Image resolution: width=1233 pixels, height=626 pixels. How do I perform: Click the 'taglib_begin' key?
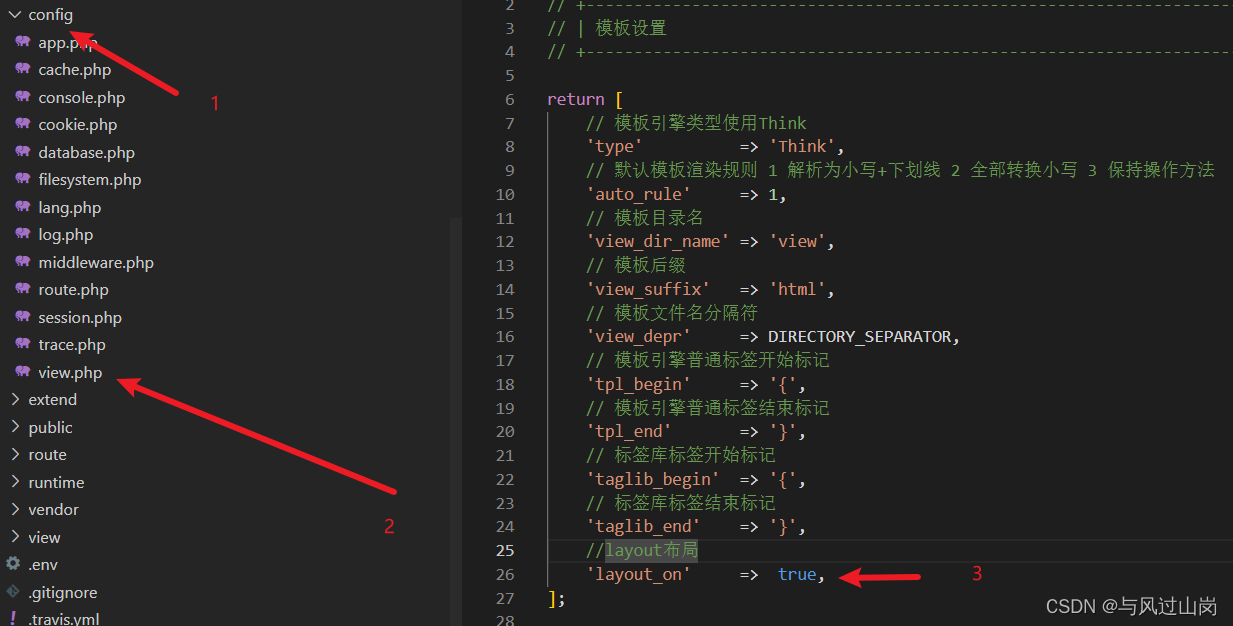pyautogui.click(x=653, y=479)
